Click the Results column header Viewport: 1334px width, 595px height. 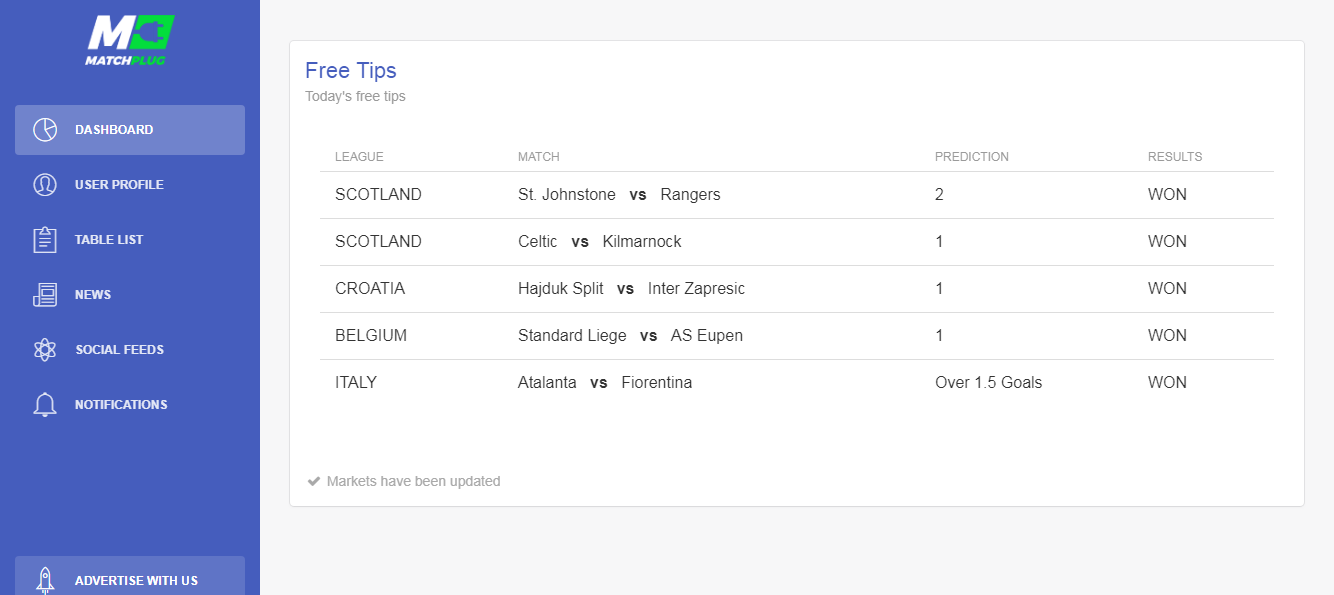[x=1174, y=157]
